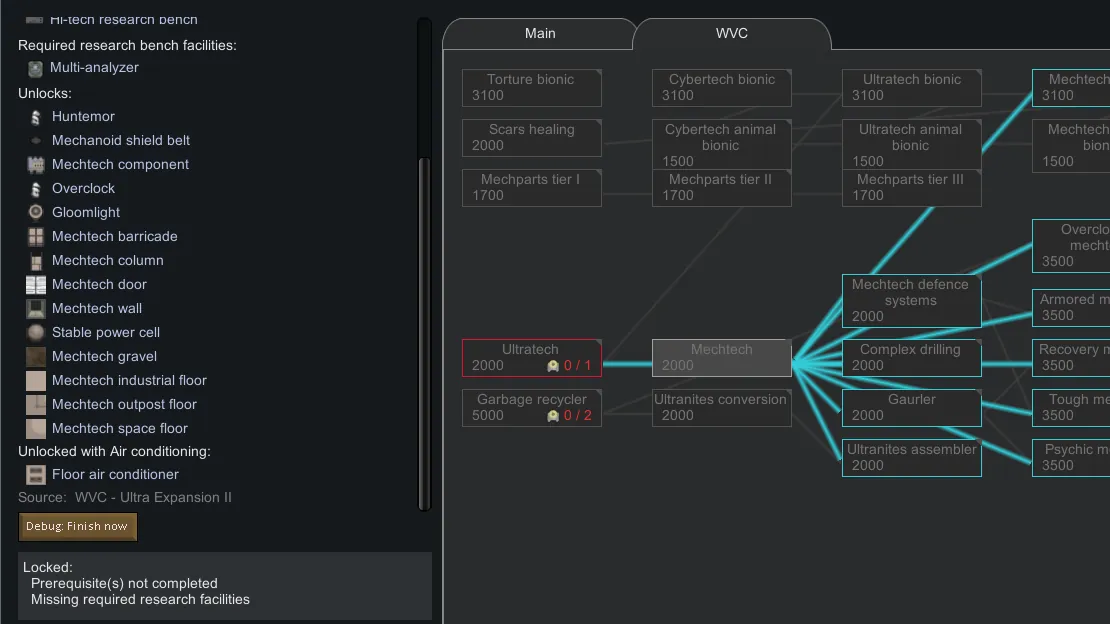Select the Mechtech door icon
This screenshot has width=1110, height=624.
click(x=36, y=285)
